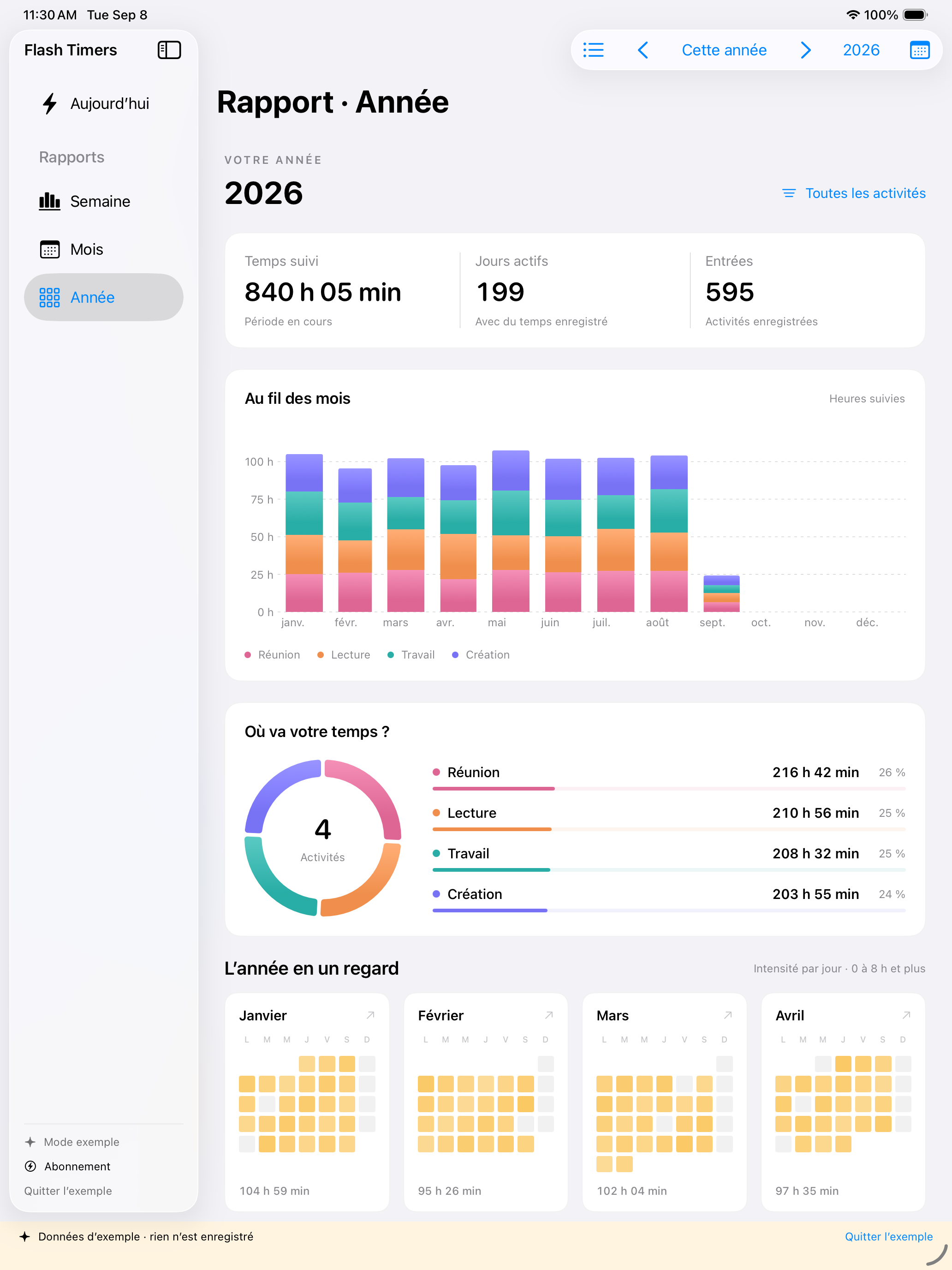Toggle the sidebar panel icon

click(169, 50)
